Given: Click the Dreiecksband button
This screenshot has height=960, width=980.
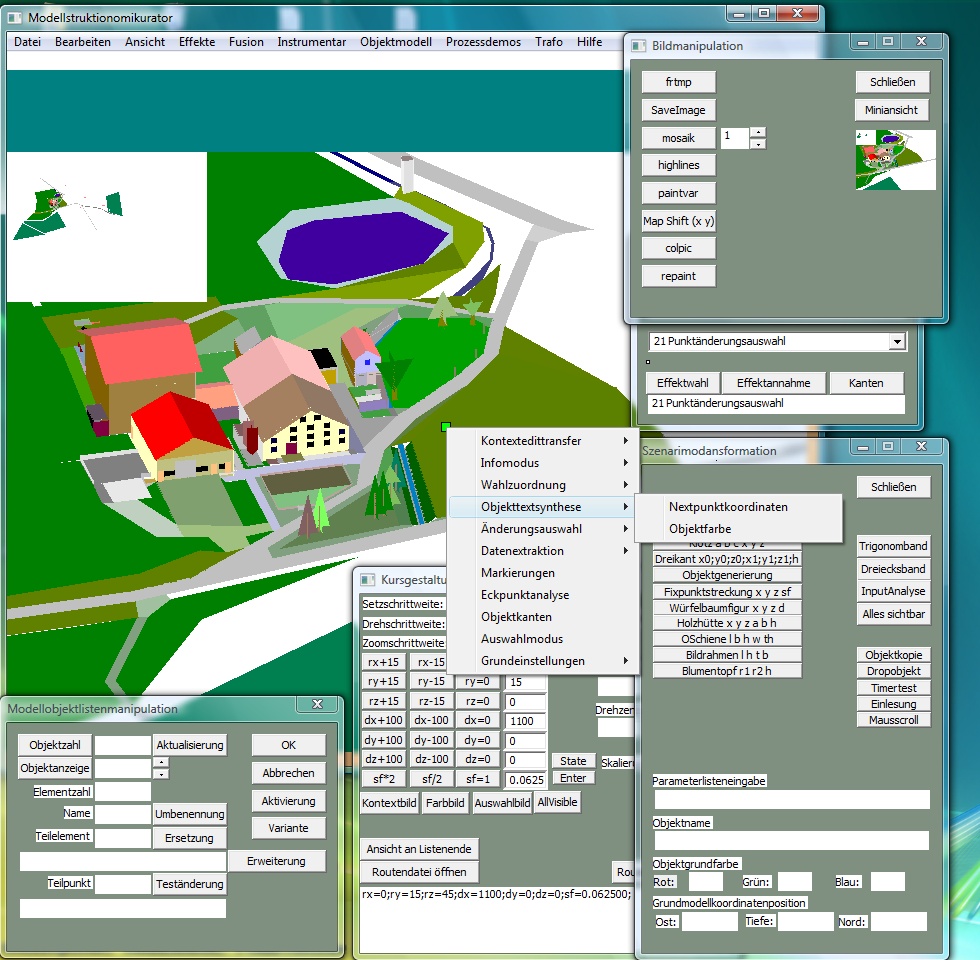Looking at the screenshot, I should [893, 569].
